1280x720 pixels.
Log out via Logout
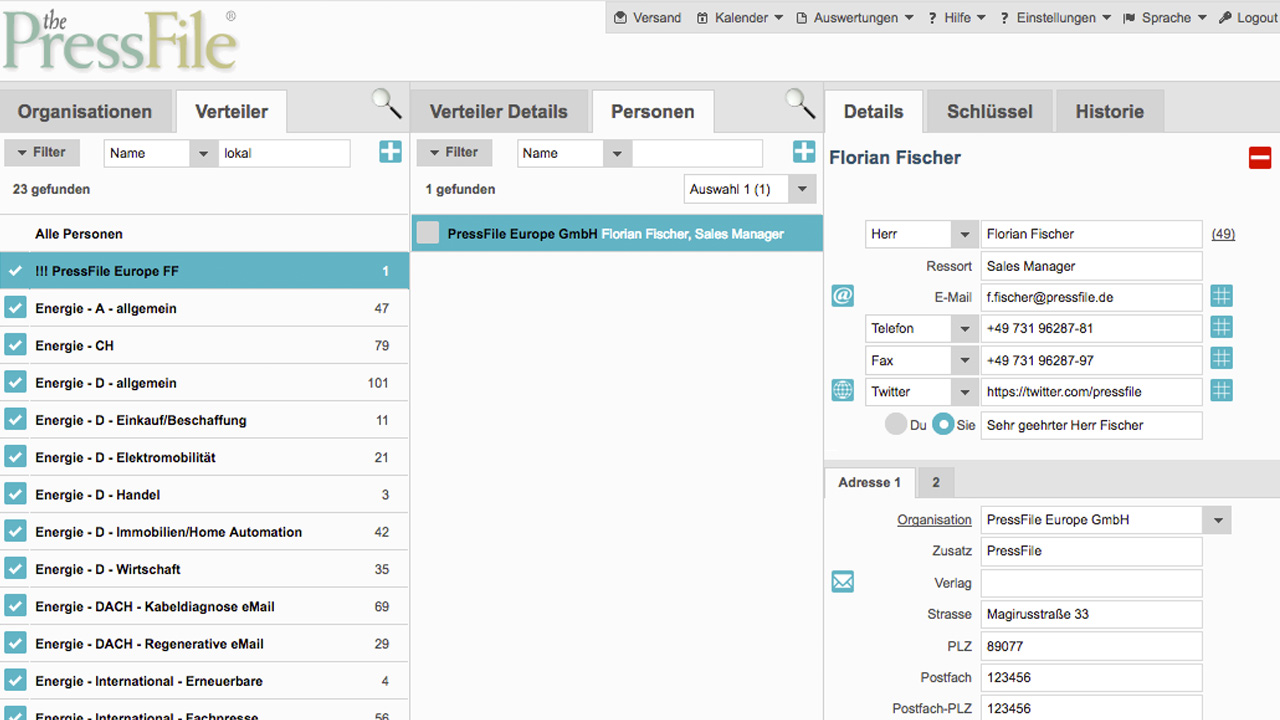pos(1248,18)
